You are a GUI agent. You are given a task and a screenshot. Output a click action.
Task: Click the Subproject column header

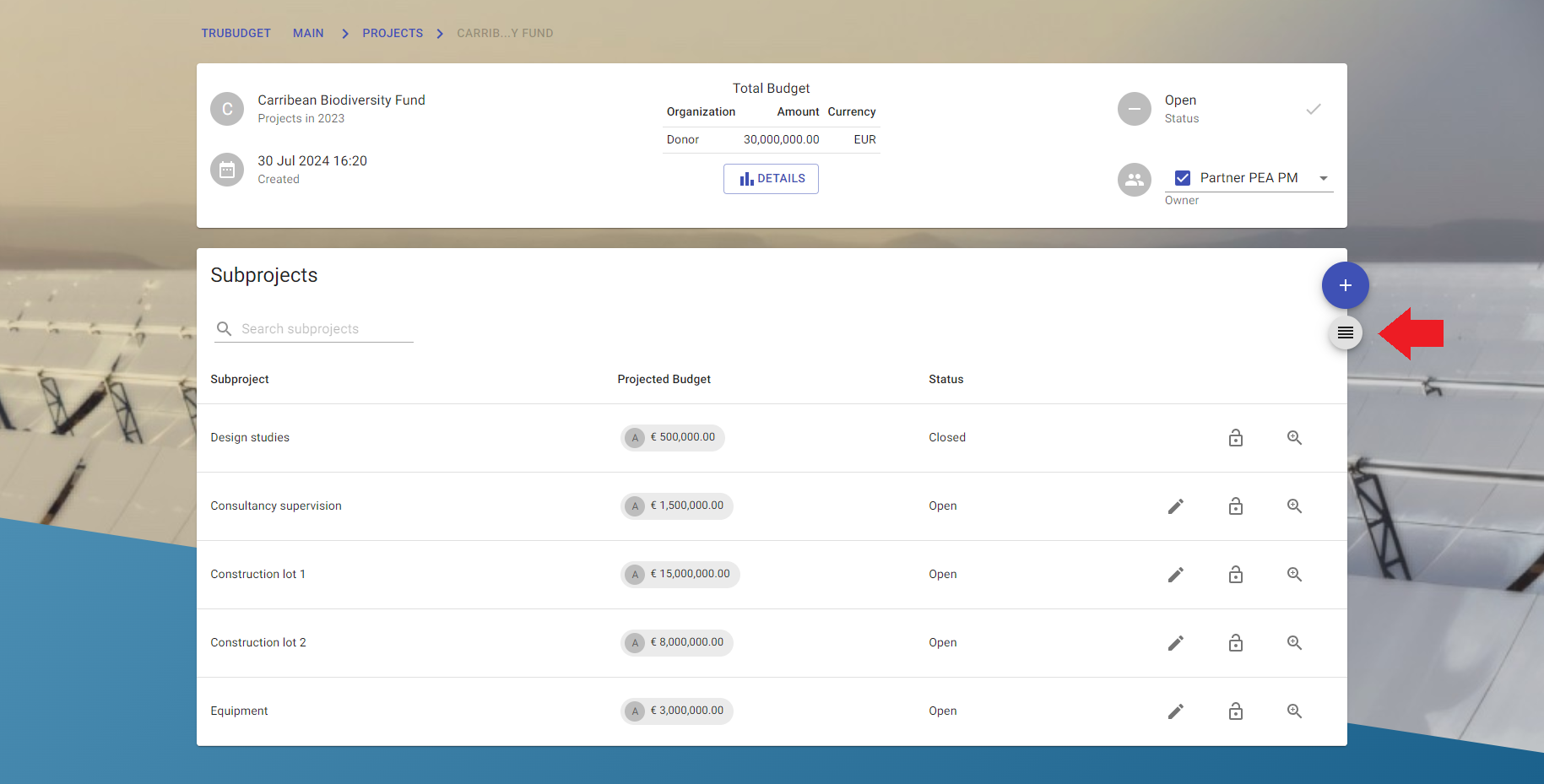point(240,379)
